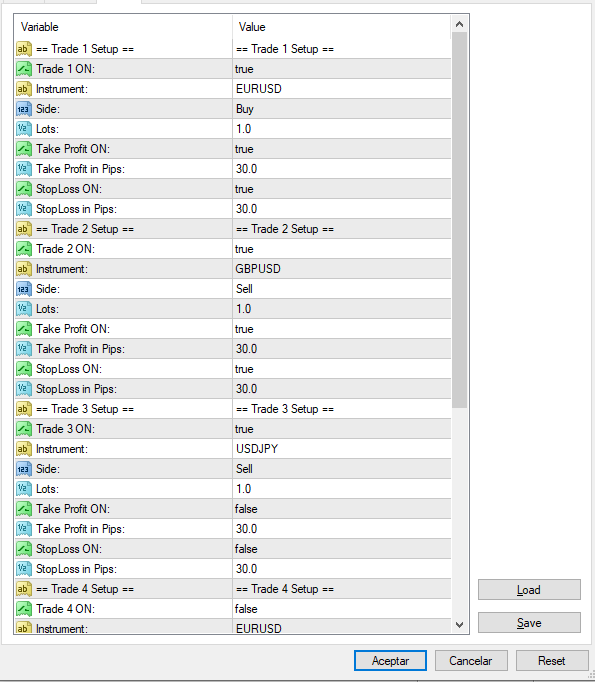Toggle Trade 2 Take Profit ON value

click(x=342, y=329)
